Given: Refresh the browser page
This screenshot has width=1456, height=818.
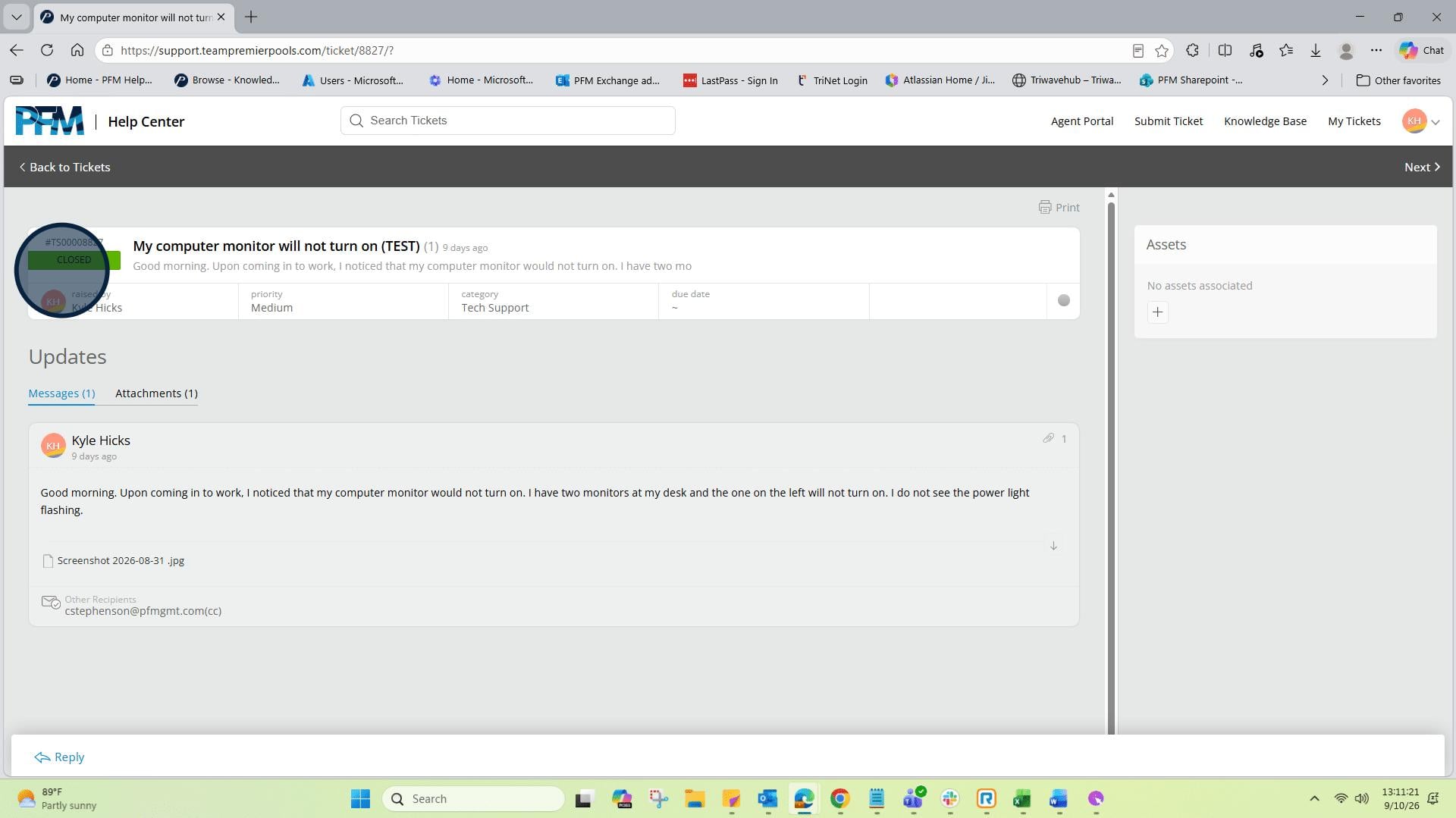Looking at the screenshot, I should tap(47, 50).
